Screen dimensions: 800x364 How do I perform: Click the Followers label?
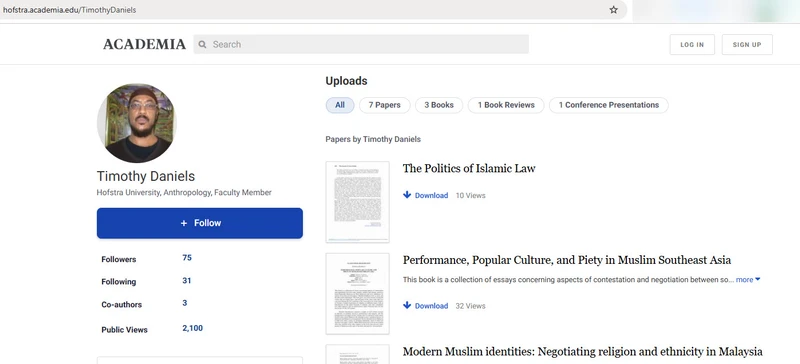tap(119, 259)
